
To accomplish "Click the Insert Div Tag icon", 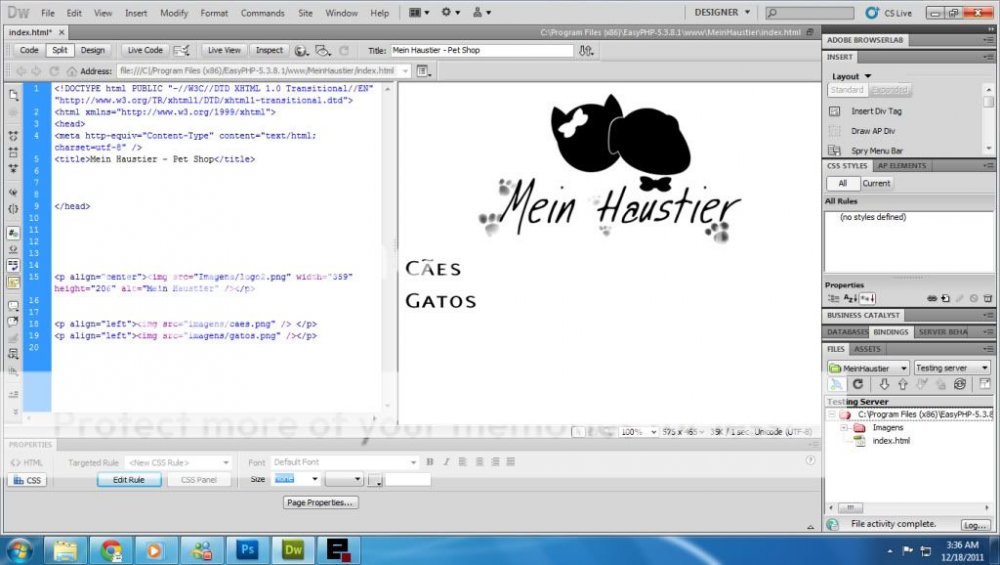I will 834,111.
